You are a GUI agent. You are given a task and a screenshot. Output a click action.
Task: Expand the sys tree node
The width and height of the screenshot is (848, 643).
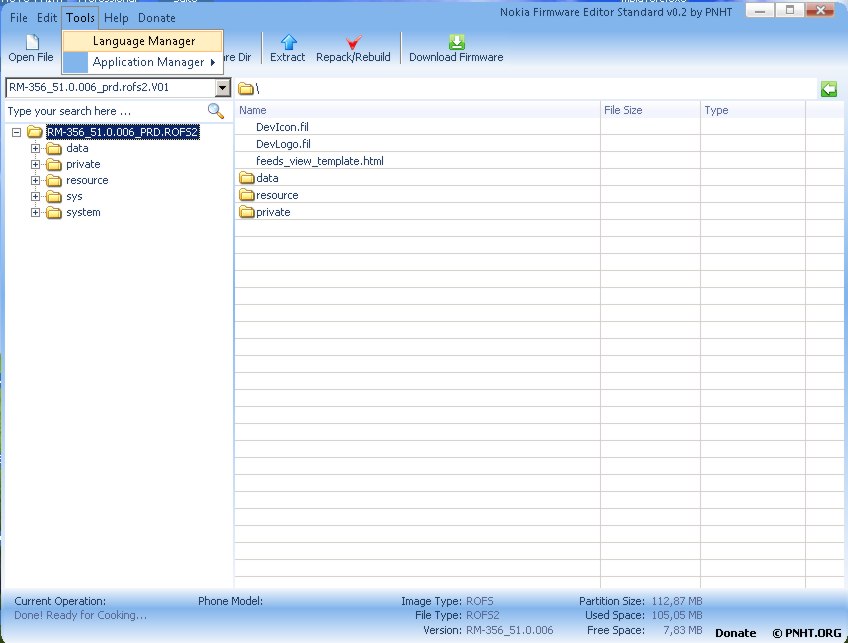point(35,196)
